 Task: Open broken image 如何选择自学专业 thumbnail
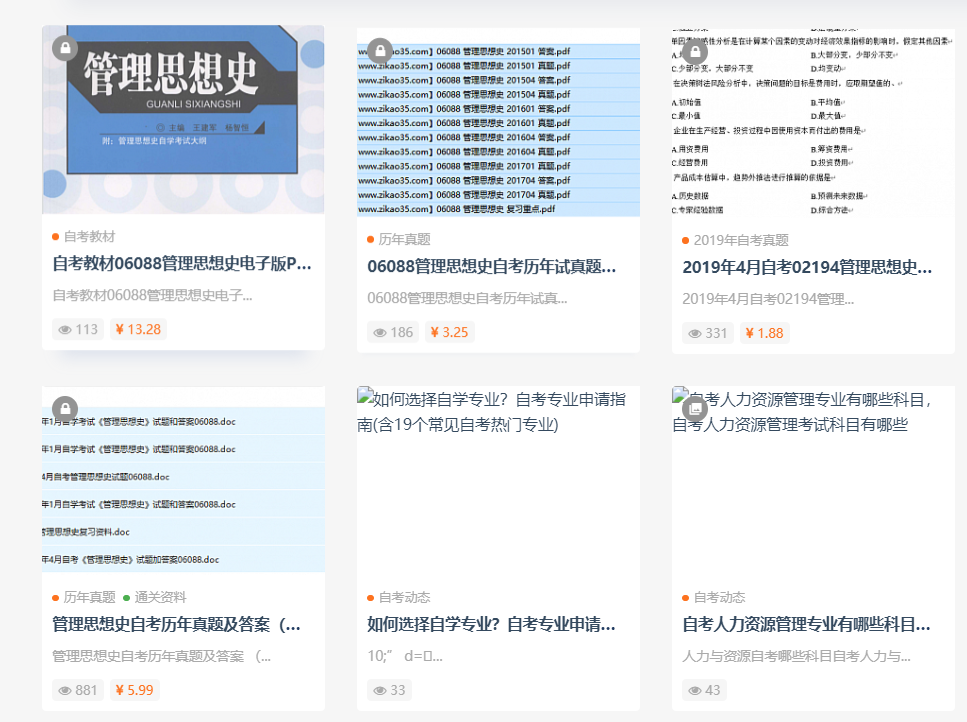pos(498,480)
